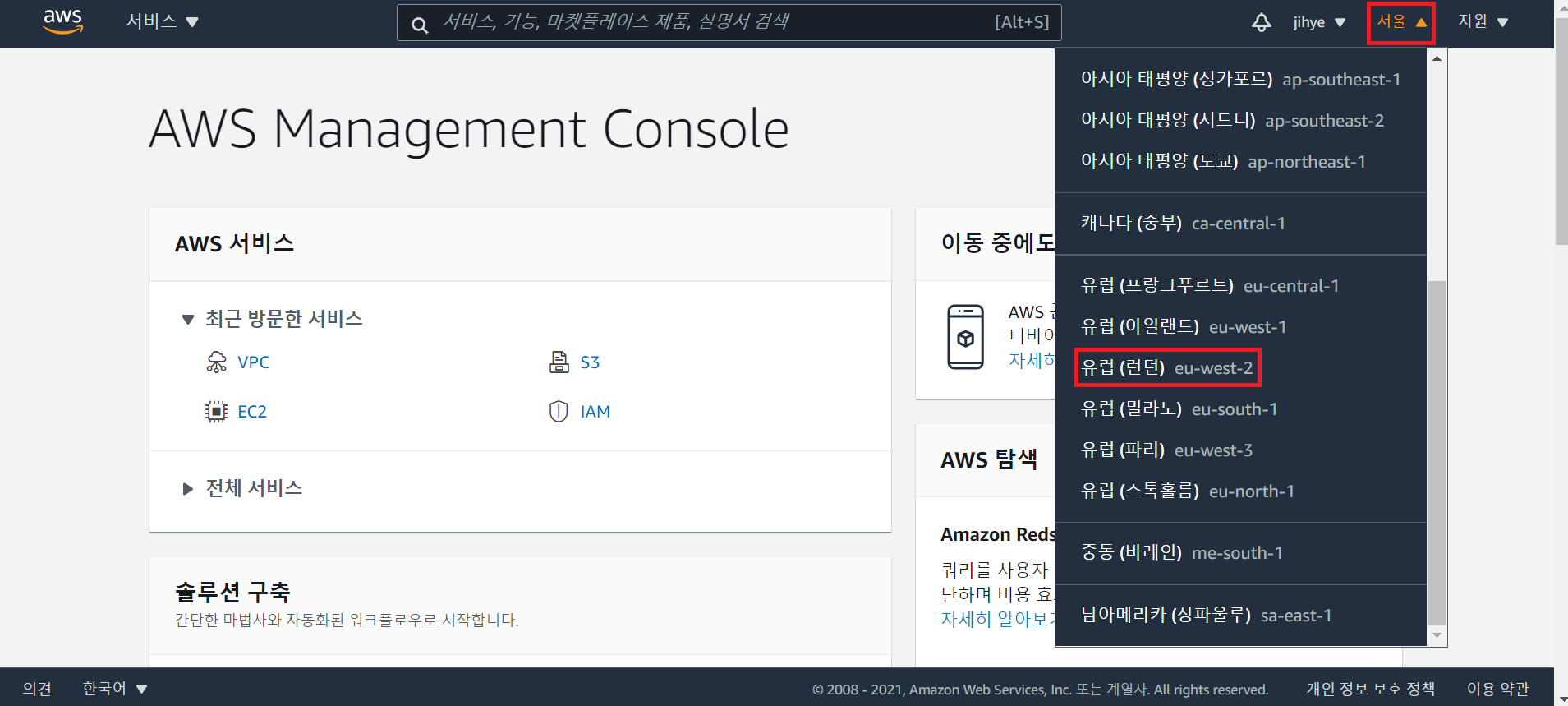The width and height of the screenshot is (1568, 706).
Task: Click the EC2 chip icon
Action: (216, 412)
